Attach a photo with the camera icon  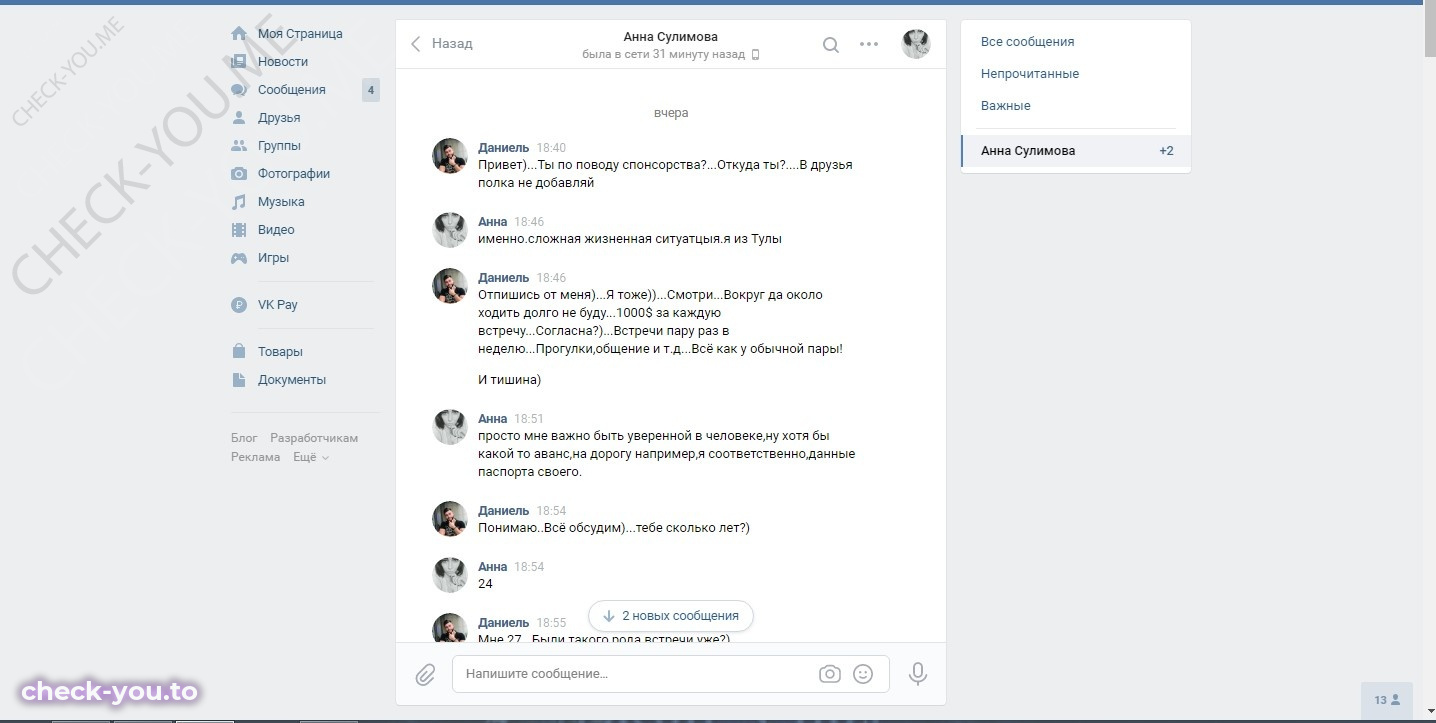[x=830, y=674]
